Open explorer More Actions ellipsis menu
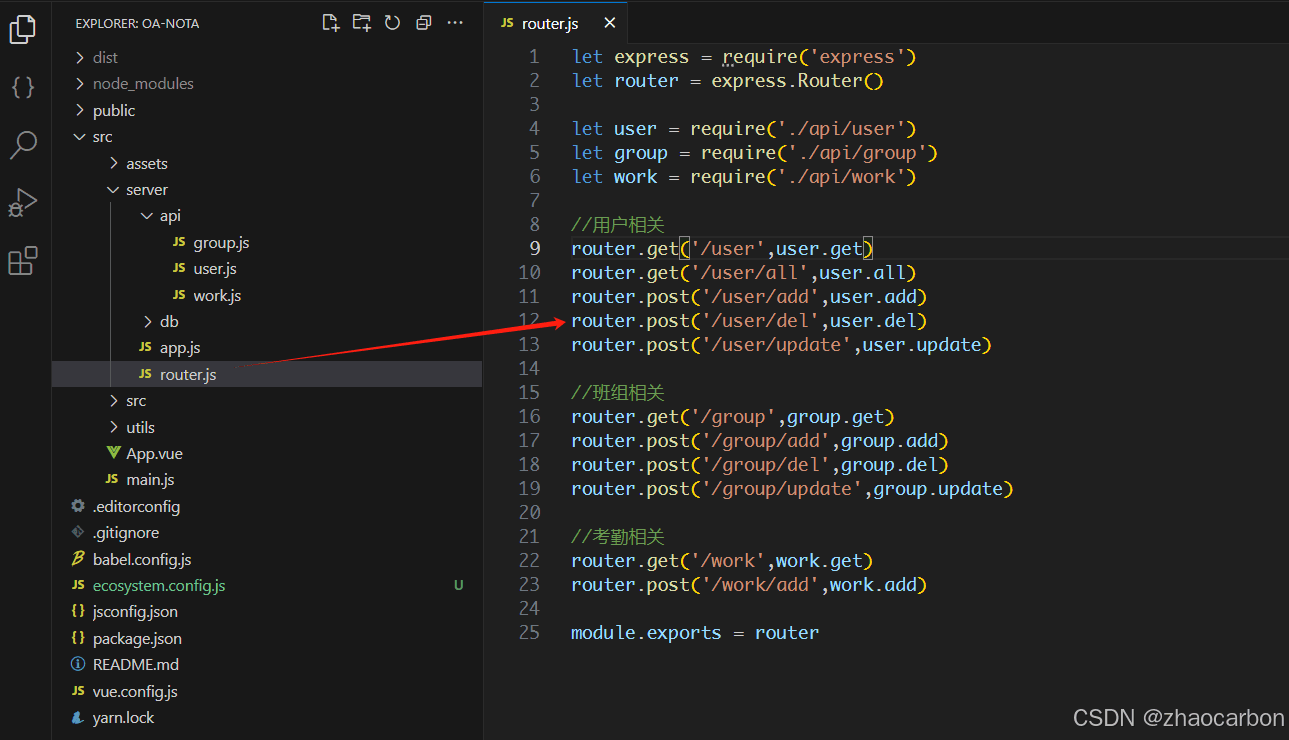The image size is (1289, 740). click(x=455, y=23)
